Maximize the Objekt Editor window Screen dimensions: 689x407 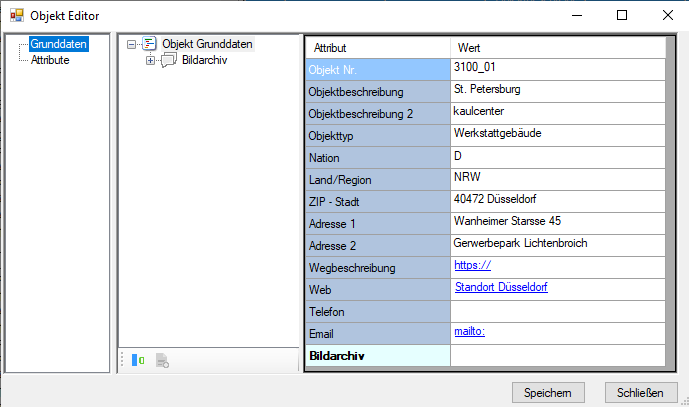pyautogui.click(x=622, y=15)
